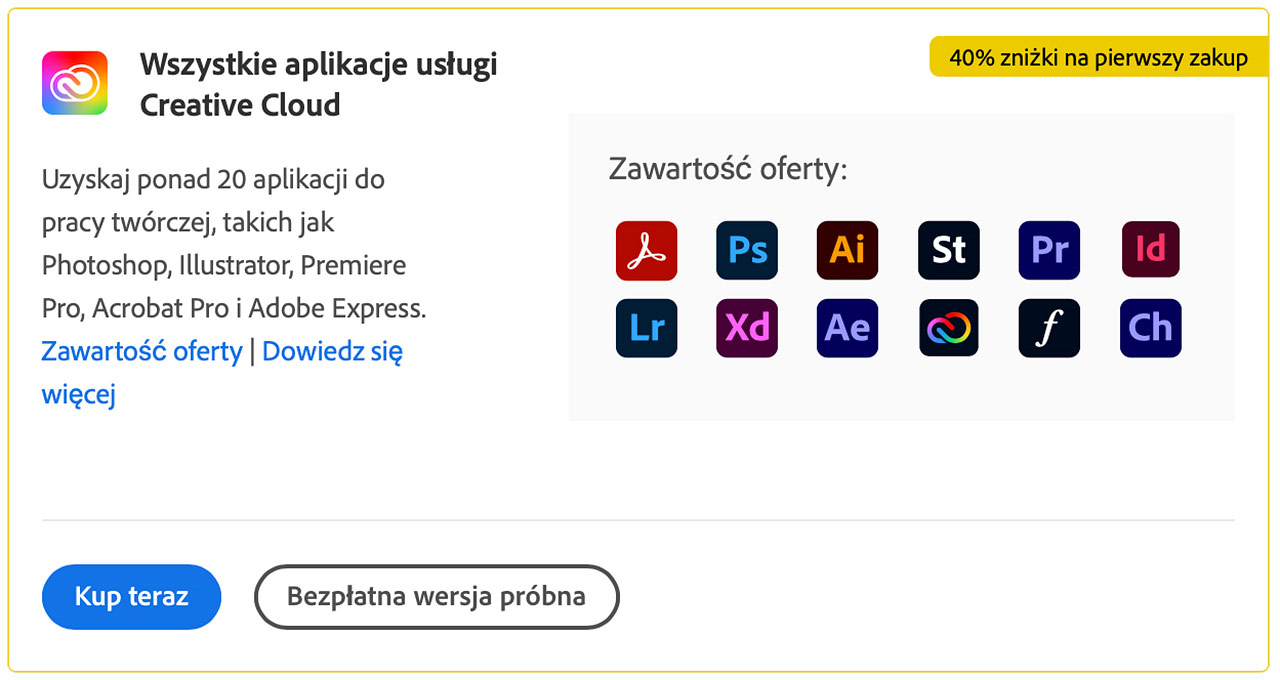This screenshot has height=680, width=1280.
Task: Click the Adobe Stock icon
Action: [x=948, y=251]
